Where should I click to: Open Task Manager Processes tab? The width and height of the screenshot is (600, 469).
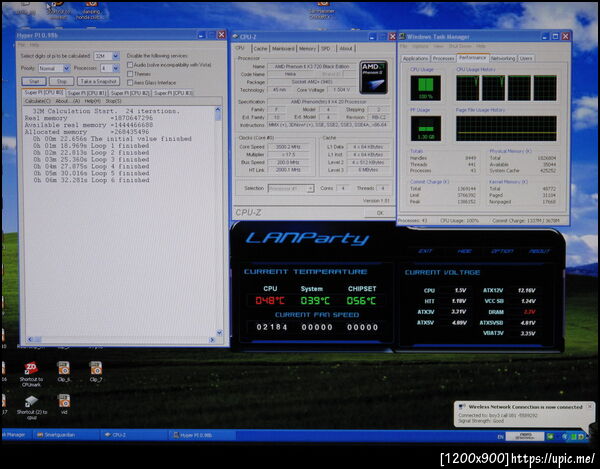coord(444,59)
